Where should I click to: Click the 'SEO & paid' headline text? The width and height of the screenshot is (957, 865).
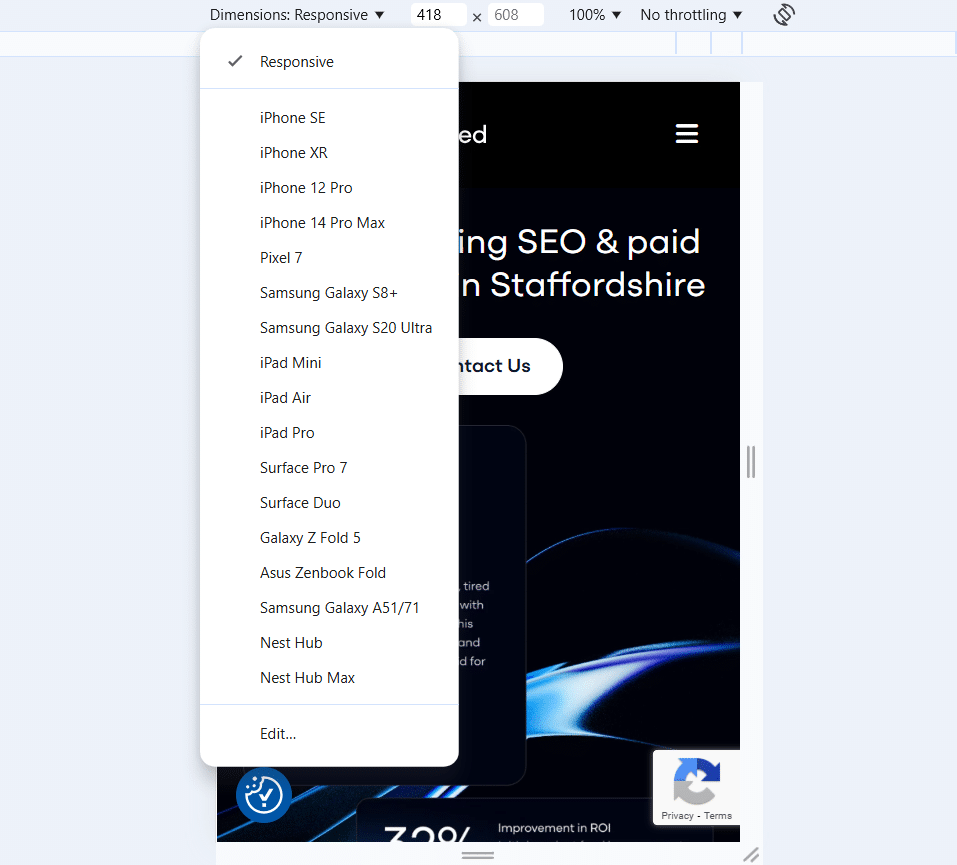coord(608,242)
